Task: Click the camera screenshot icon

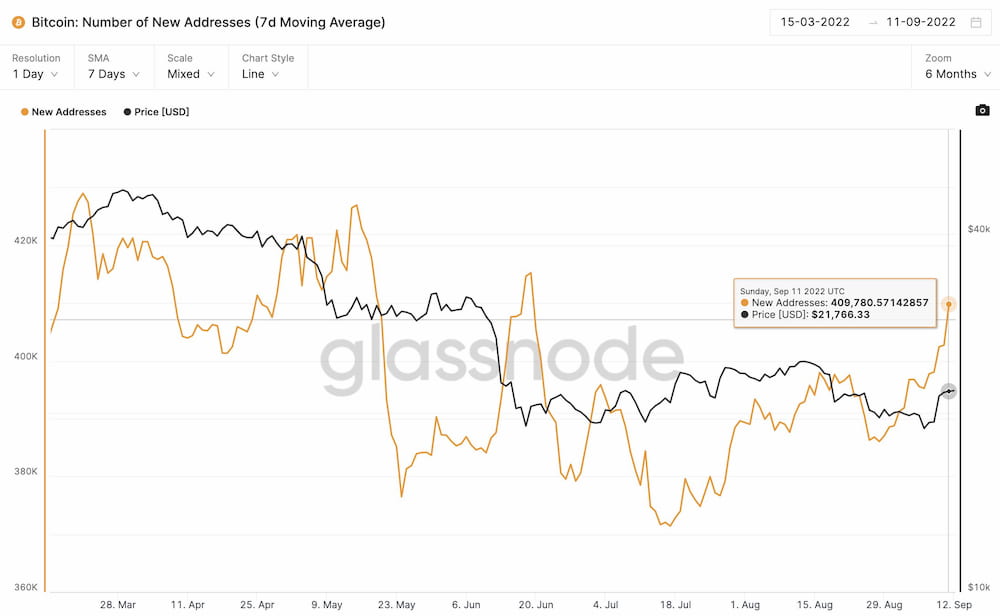Action: pos(982,110)
